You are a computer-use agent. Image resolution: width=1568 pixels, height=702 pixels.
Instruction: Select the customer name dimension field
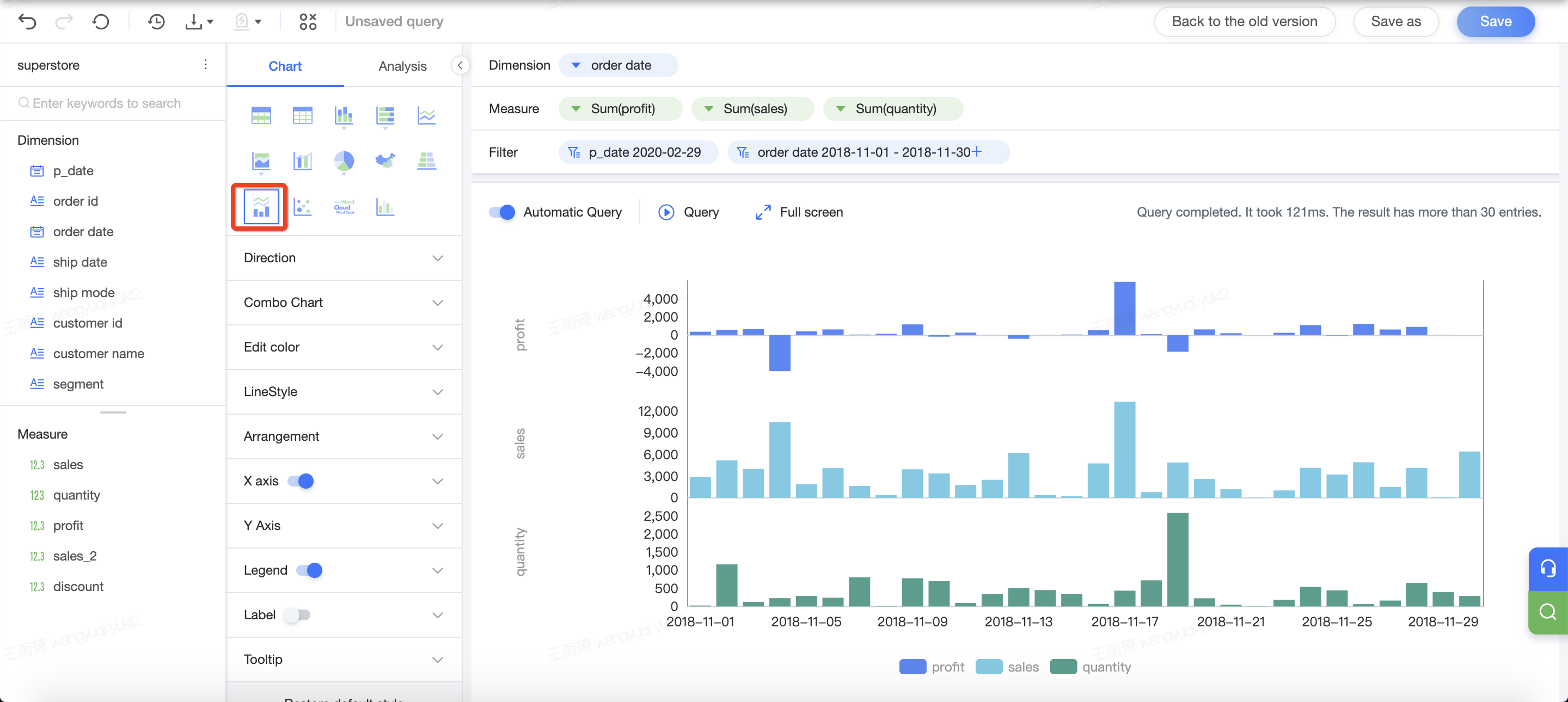98,353
